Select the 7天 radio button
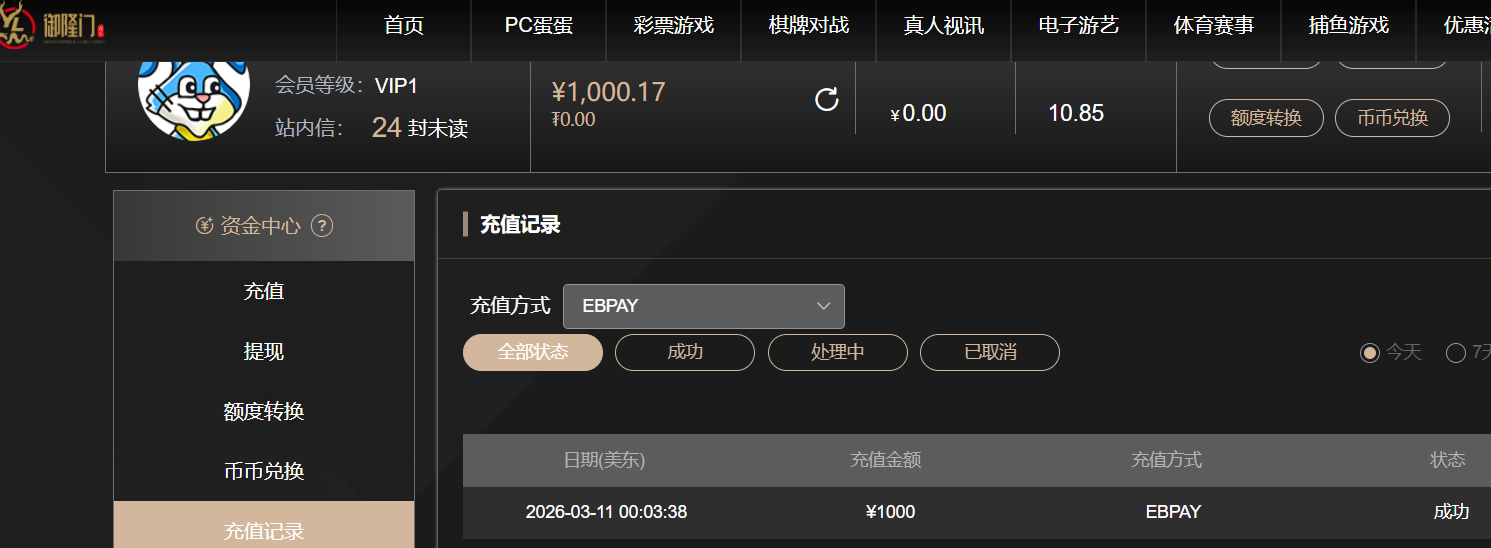This screenshot has height=548, width=1491. [x=1456, y=353]
